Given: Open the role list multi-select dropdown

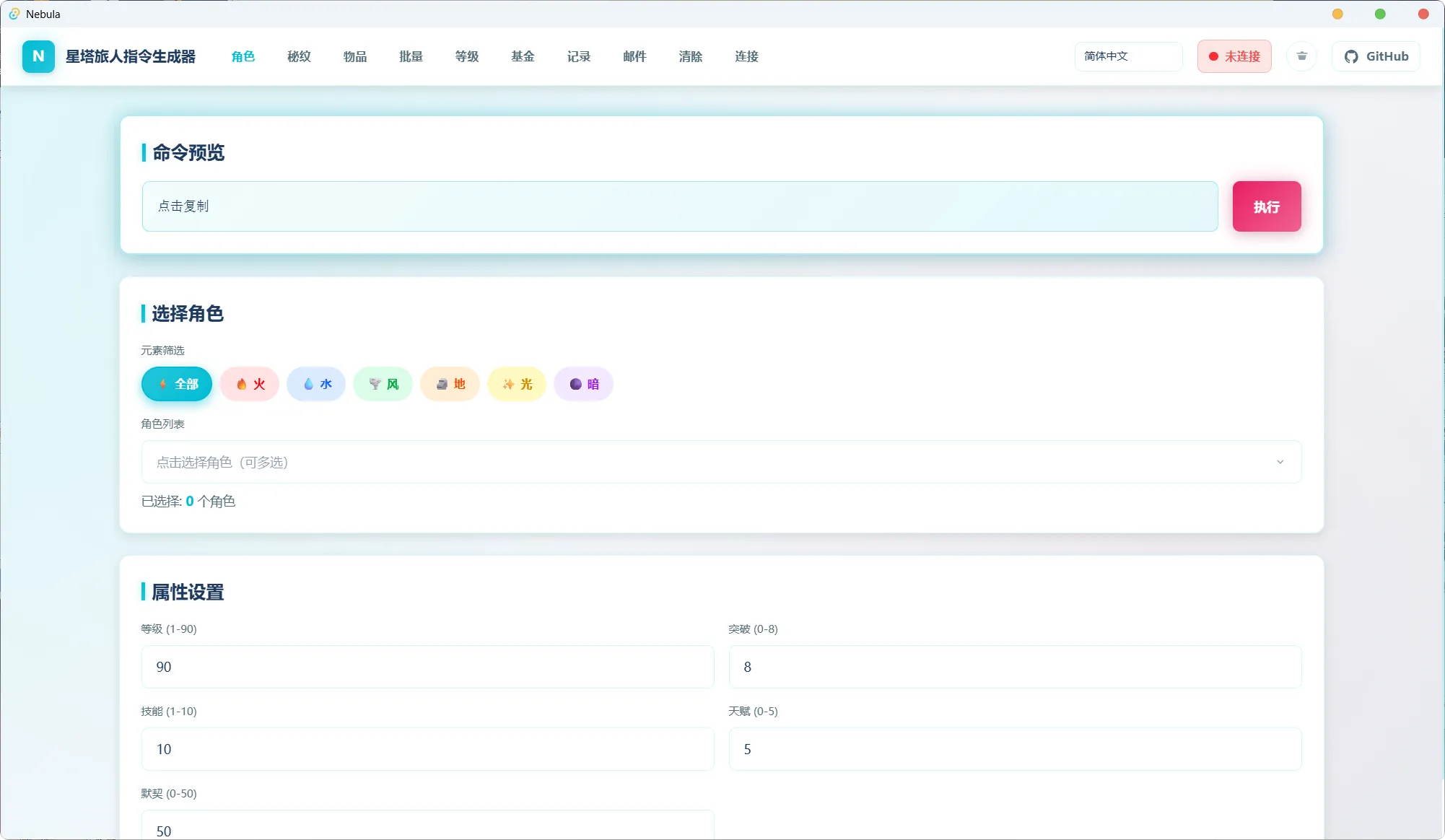Looking at the screenshot, I should (707, 462).
